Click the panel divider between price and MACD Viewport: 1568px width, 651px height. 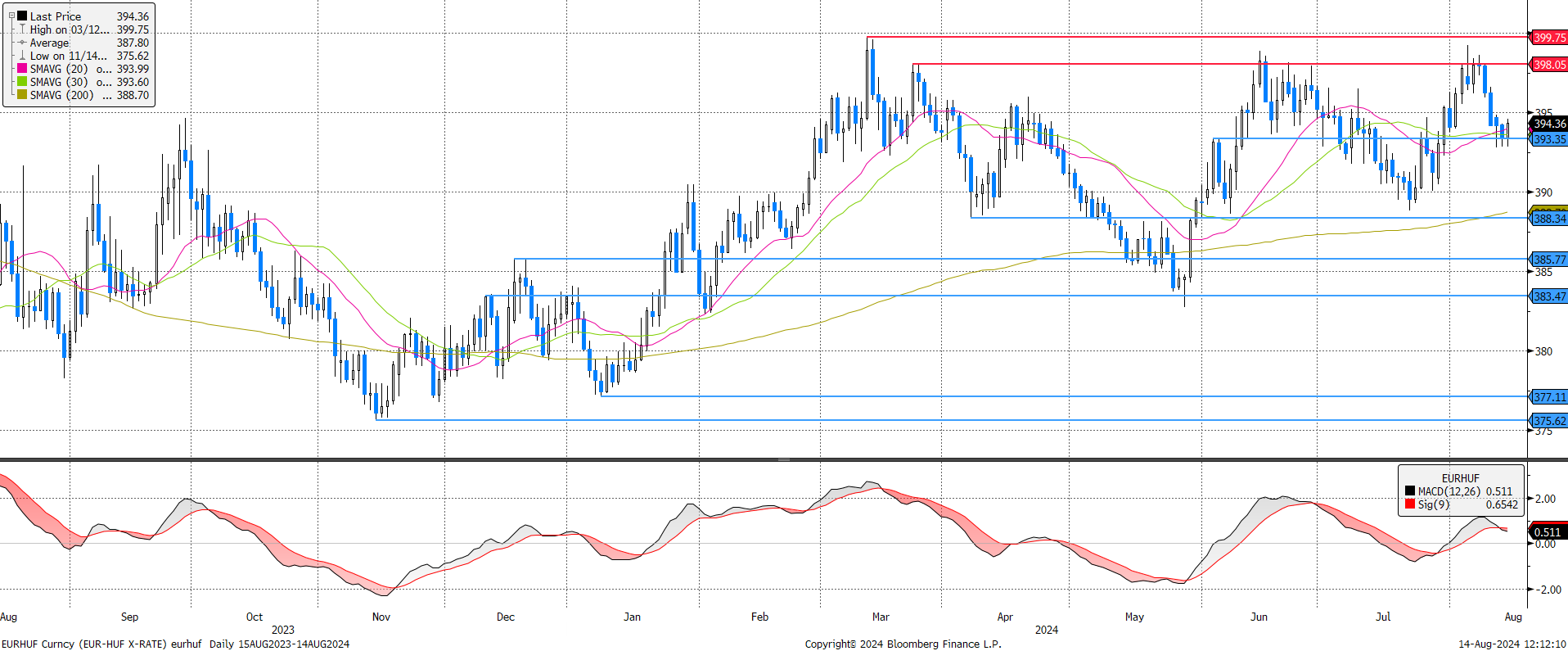783,459
